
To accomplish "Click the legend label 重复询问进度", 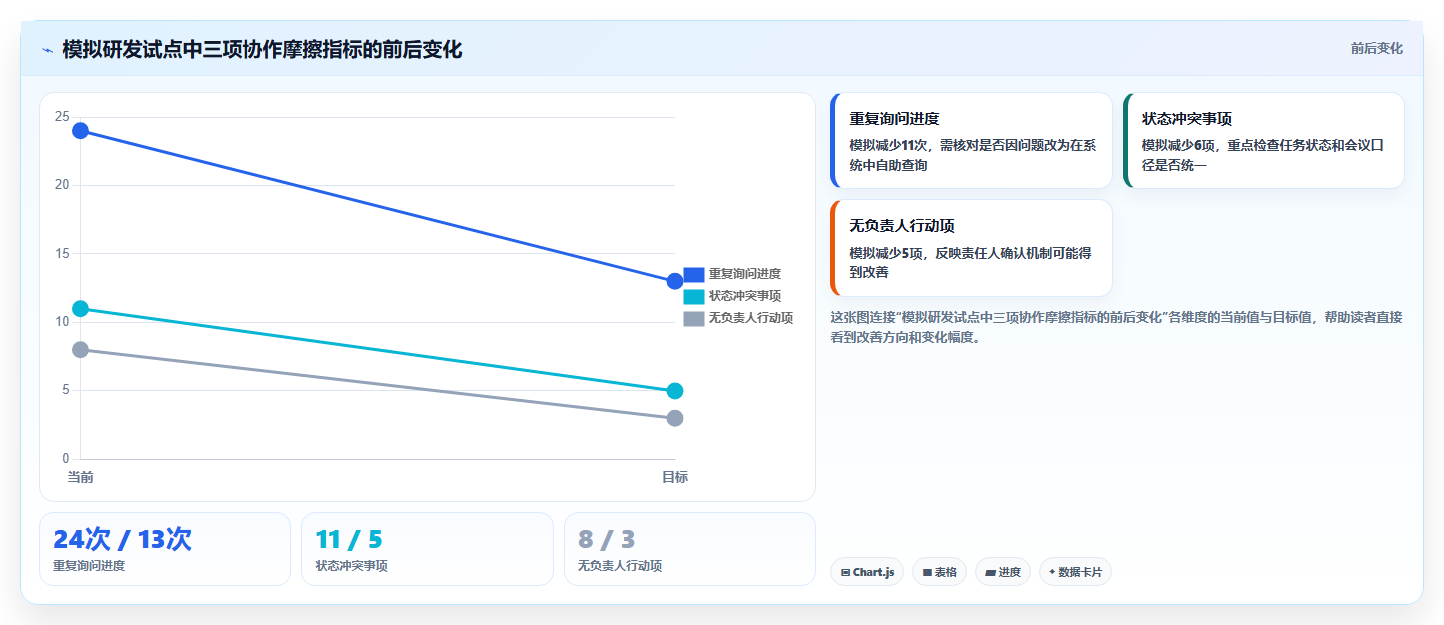I will pos(745,274).
